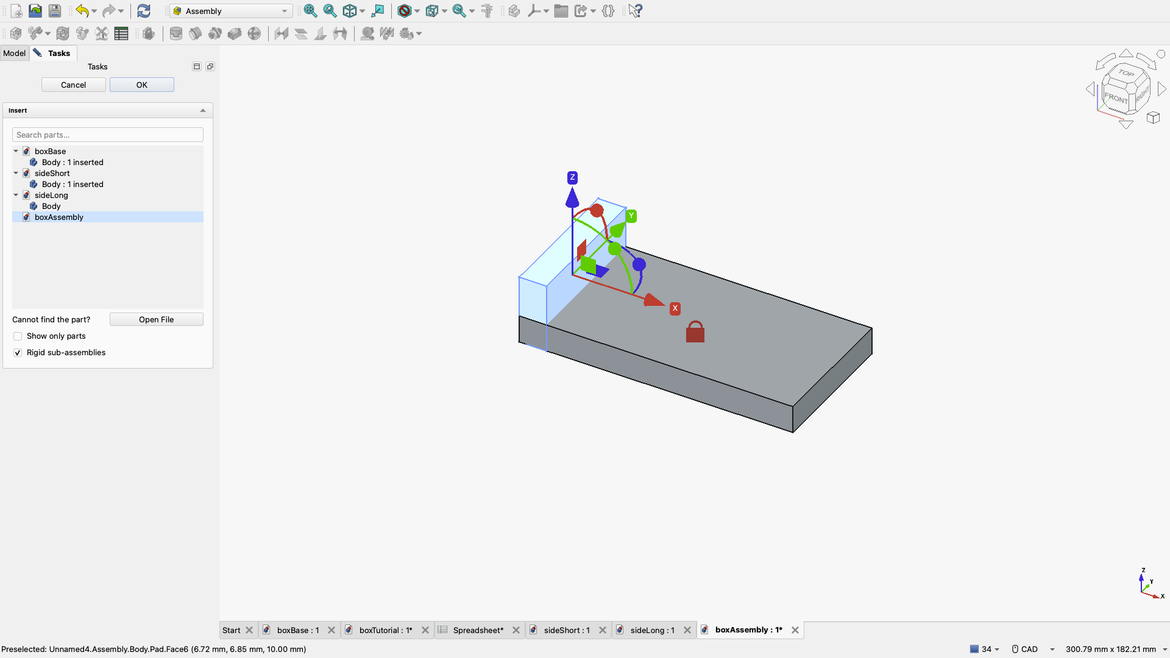Collapse the Insert panel section
This screenshot has width=1170, height=658.
click(x=203, y=111)
